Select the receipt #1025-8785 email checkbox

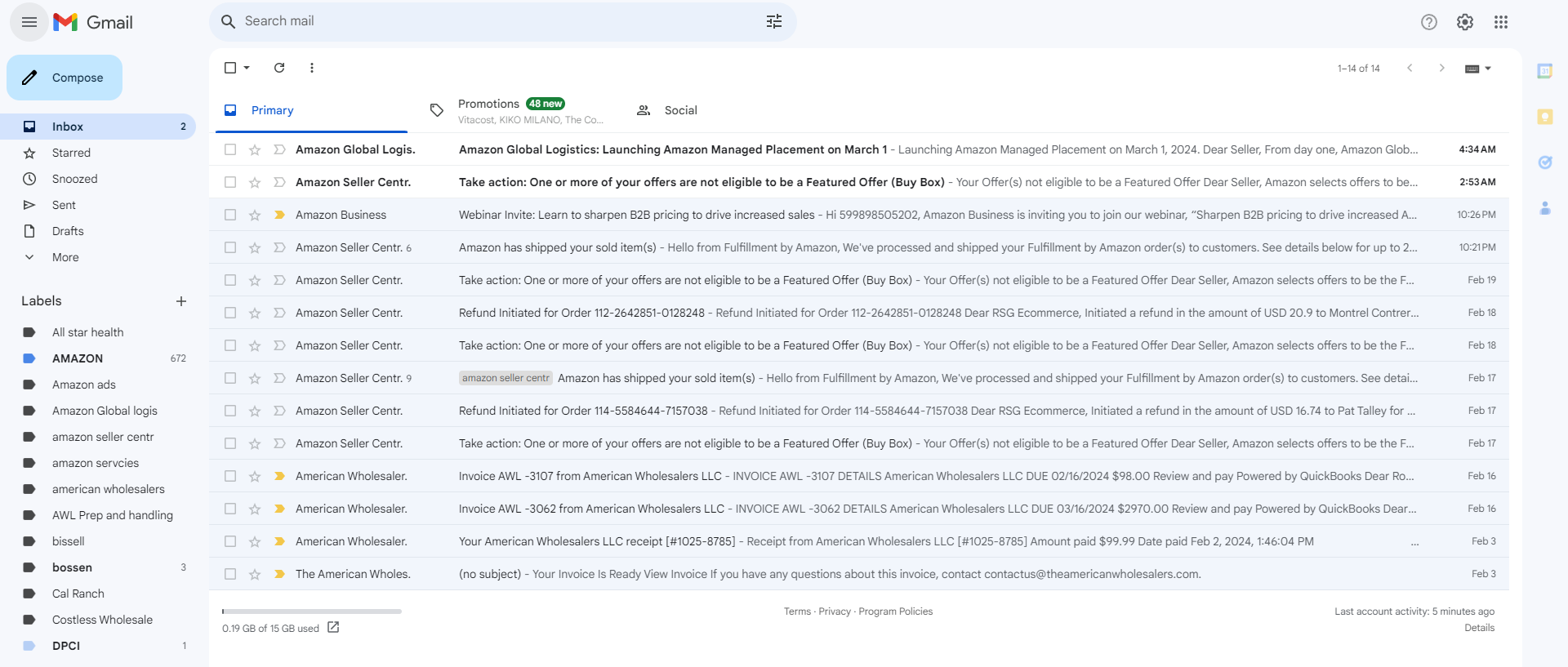(230, 541)
